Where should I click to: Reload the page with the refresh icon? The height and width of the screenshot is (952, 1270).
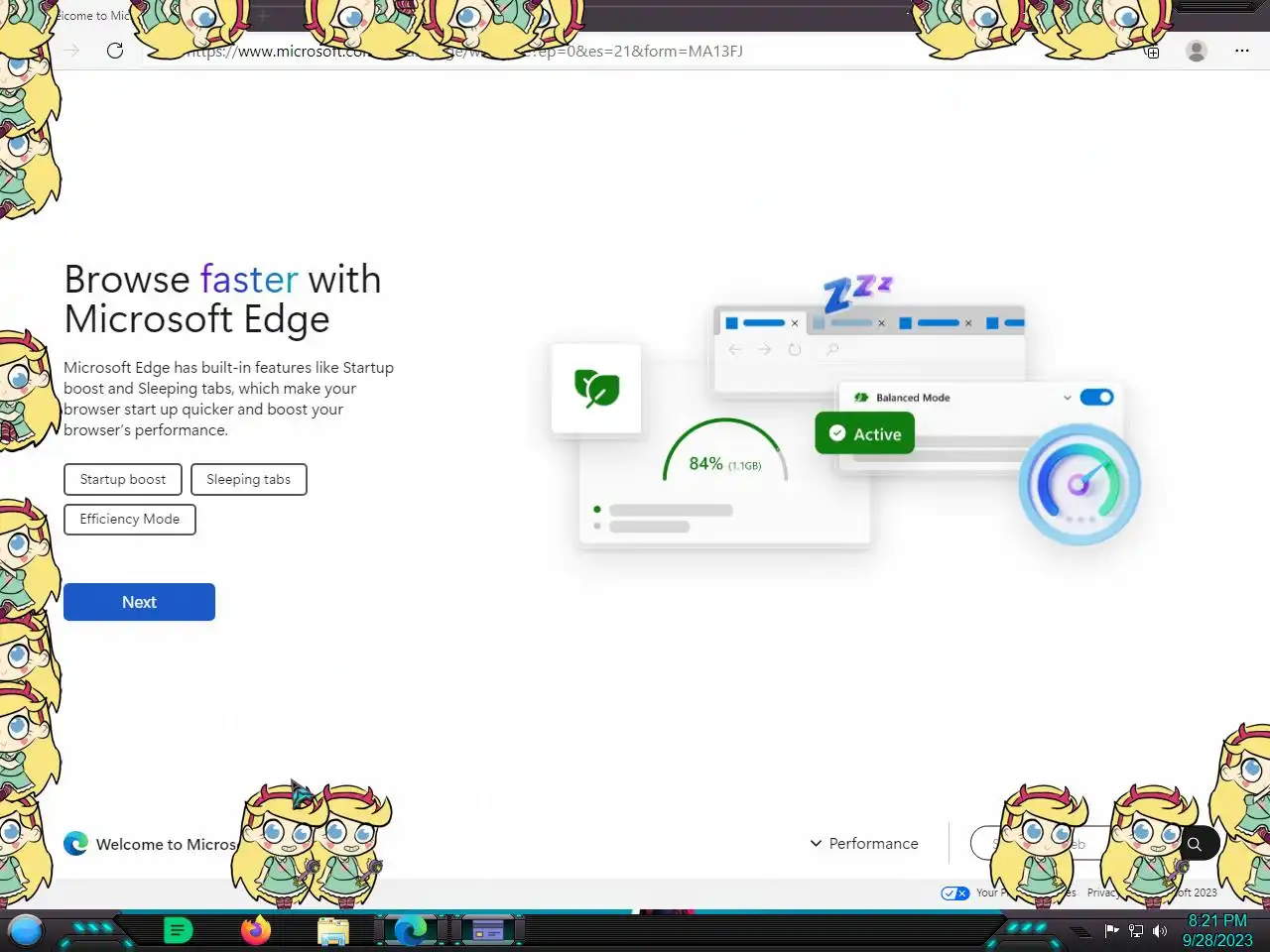[x=115, y=51]
